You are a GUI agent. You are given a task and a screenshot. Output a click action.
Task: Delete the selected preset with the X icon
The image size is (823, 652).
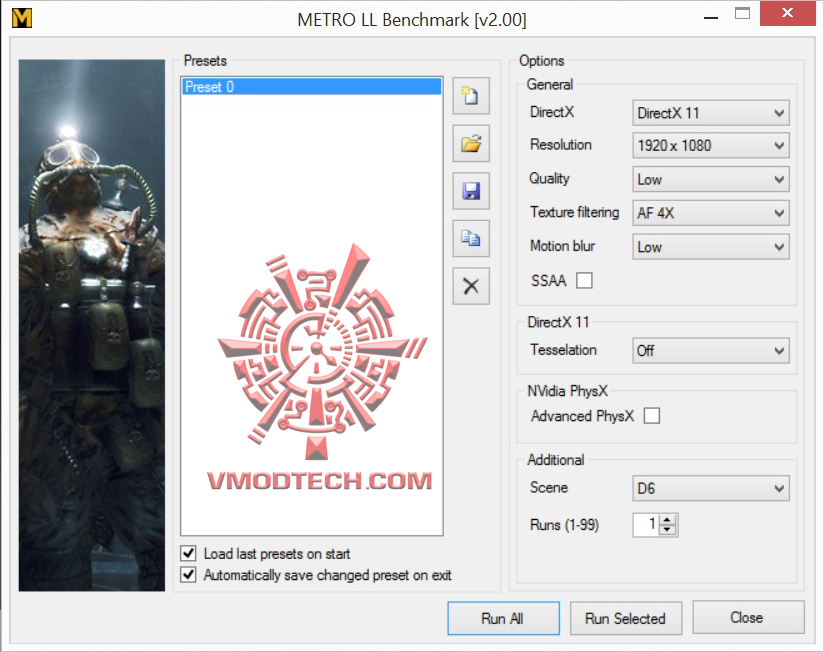coord(471,286)
